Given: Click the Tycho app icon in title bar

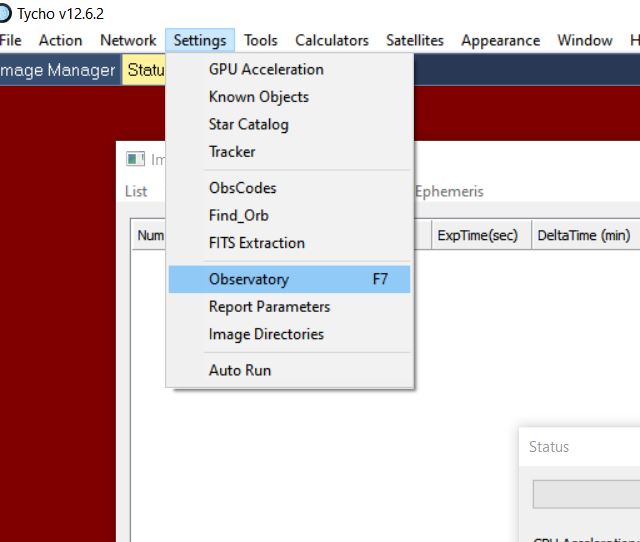Looking at the screenshot, I should [x=5, y=14].
